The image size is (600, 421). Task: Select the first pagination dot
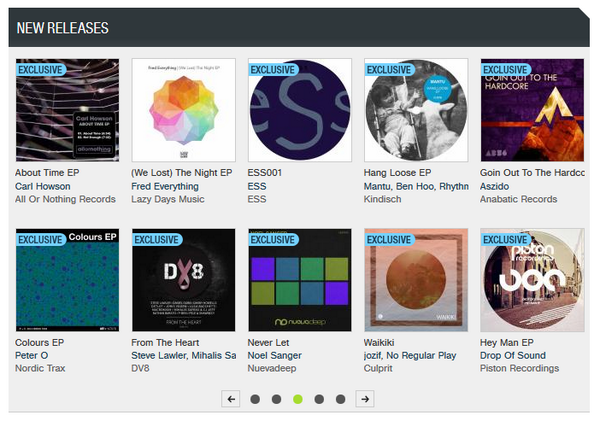(x=255, y=399)
